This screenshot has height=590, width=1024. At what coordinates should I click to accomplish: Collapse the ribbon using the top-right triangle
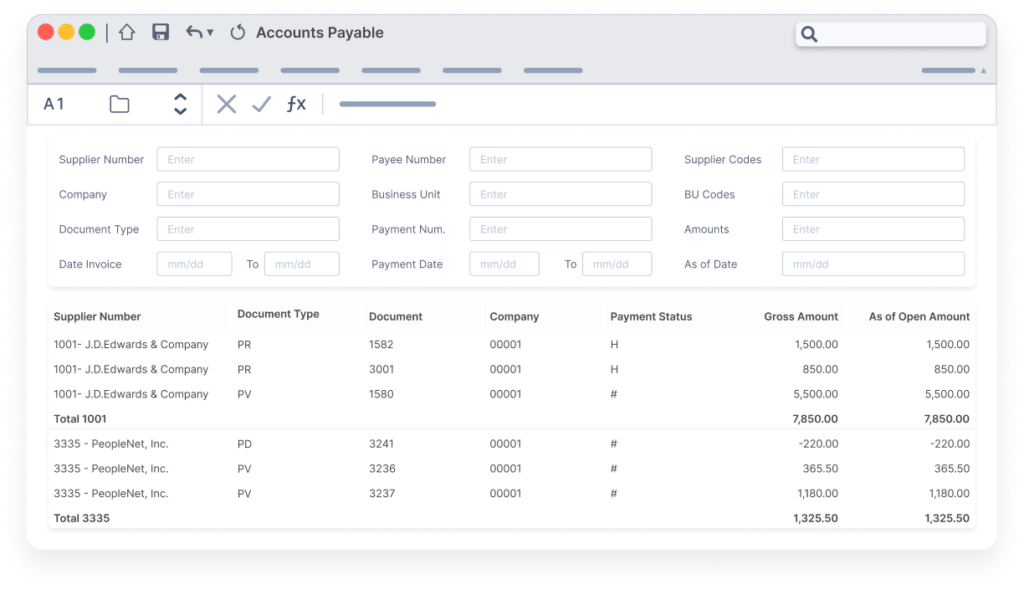pyautogui.click(x=984, y=70)
